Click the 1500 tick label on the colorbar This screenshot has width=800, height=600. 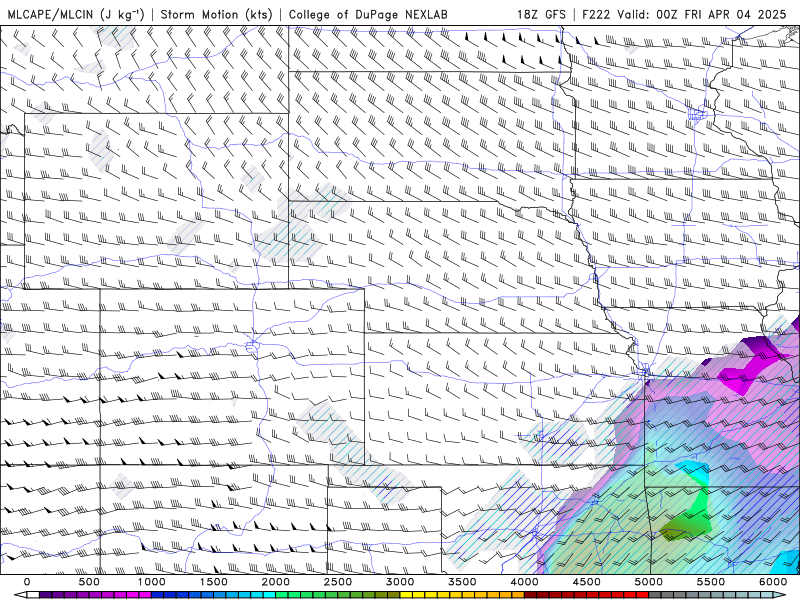(x=213, y=582)
